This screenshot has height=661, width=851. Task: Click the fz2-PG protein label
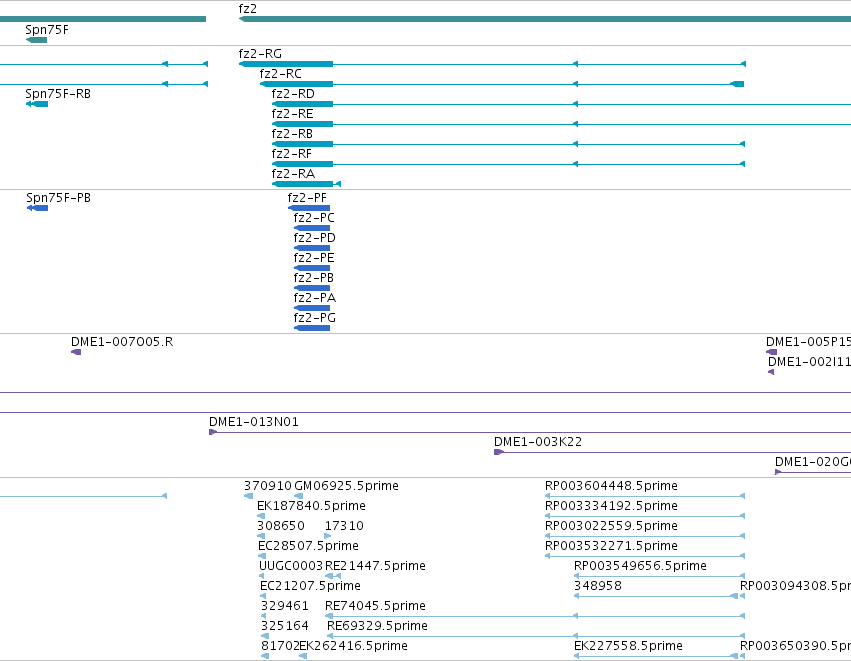314,318
